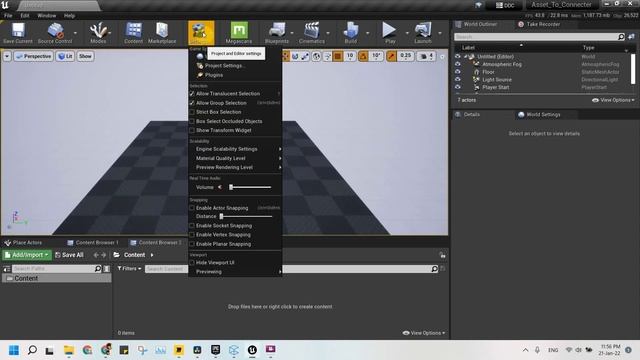The height and width of the screenshot is (360, 640).
Task: Uncheck Allow Translucent Selection
Action: point(192,93)
